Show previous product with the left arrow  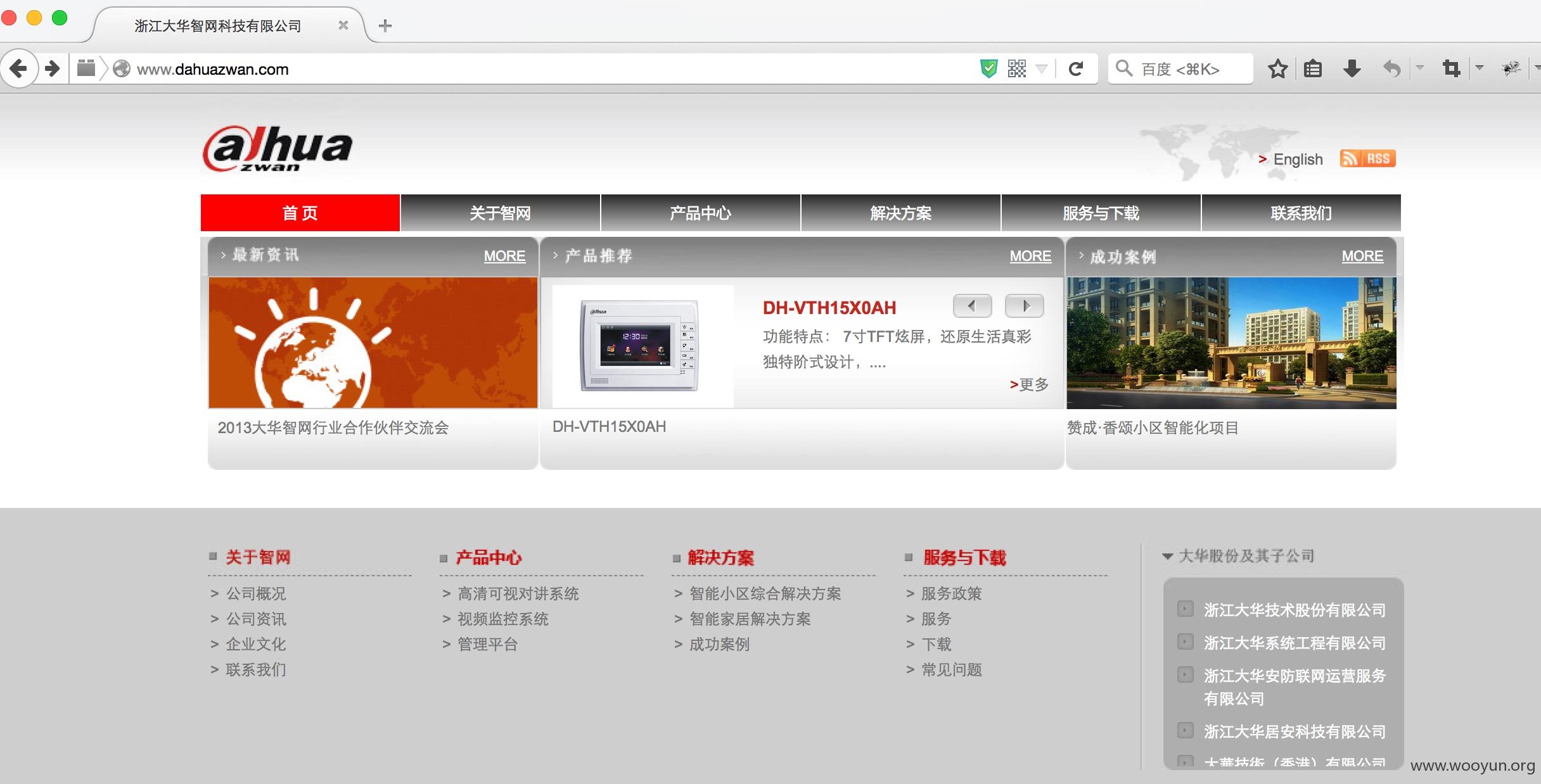point(972,306)
